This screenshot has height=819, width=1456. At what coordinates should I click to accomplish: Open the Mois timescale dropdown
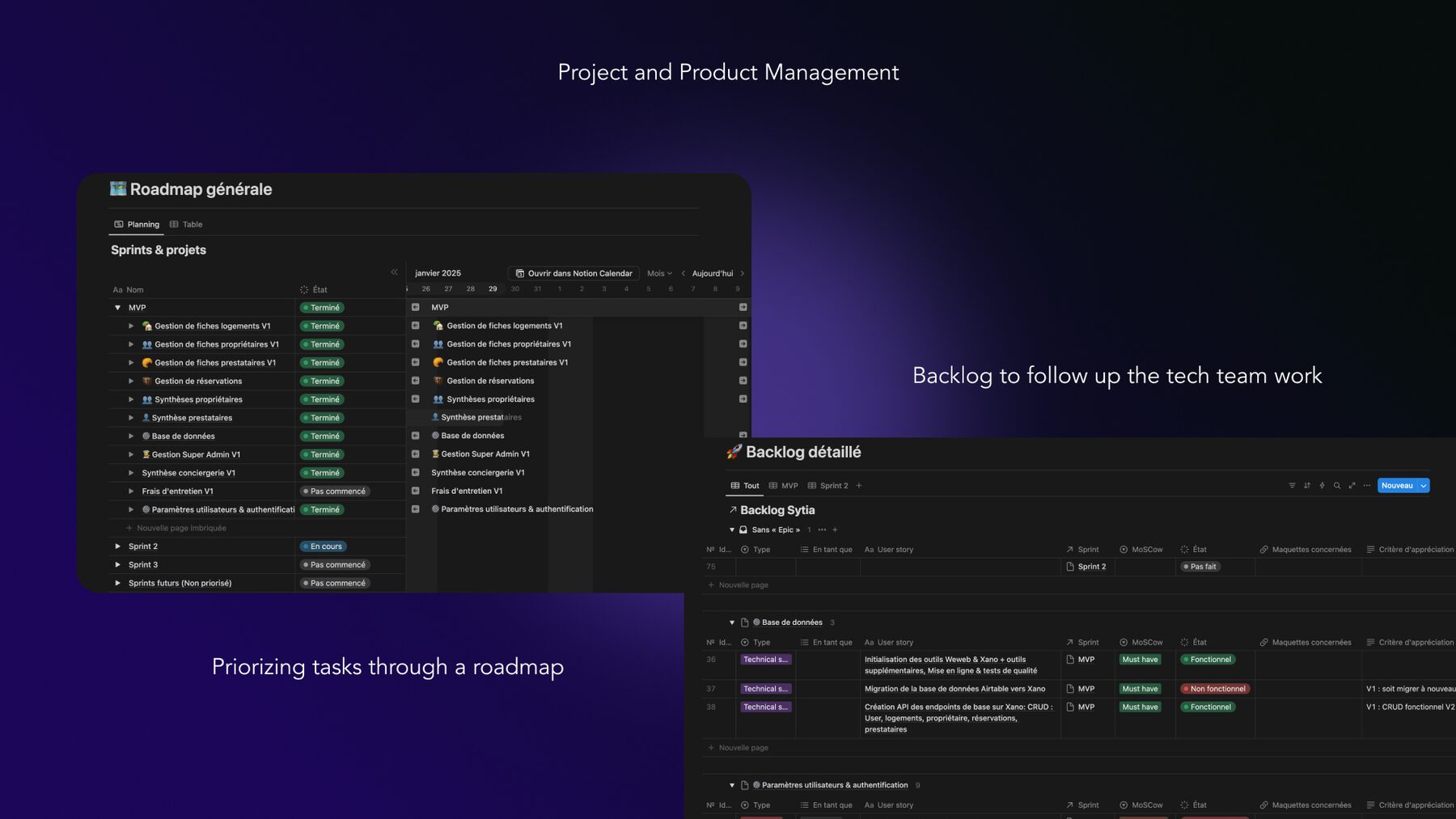click(x=659, y=273)
